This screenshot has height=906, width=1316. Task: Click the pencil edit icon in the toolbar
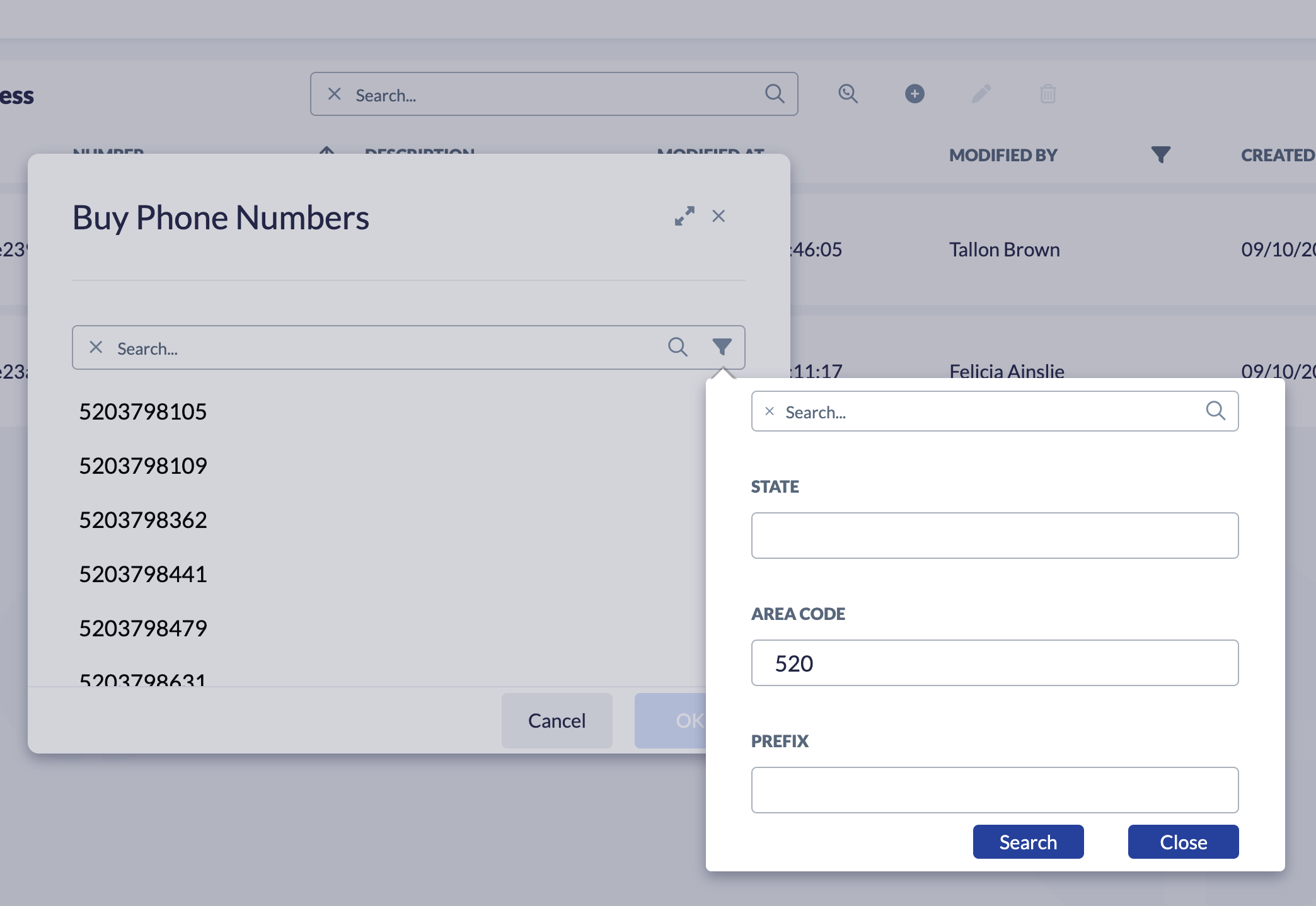(981, 94)
